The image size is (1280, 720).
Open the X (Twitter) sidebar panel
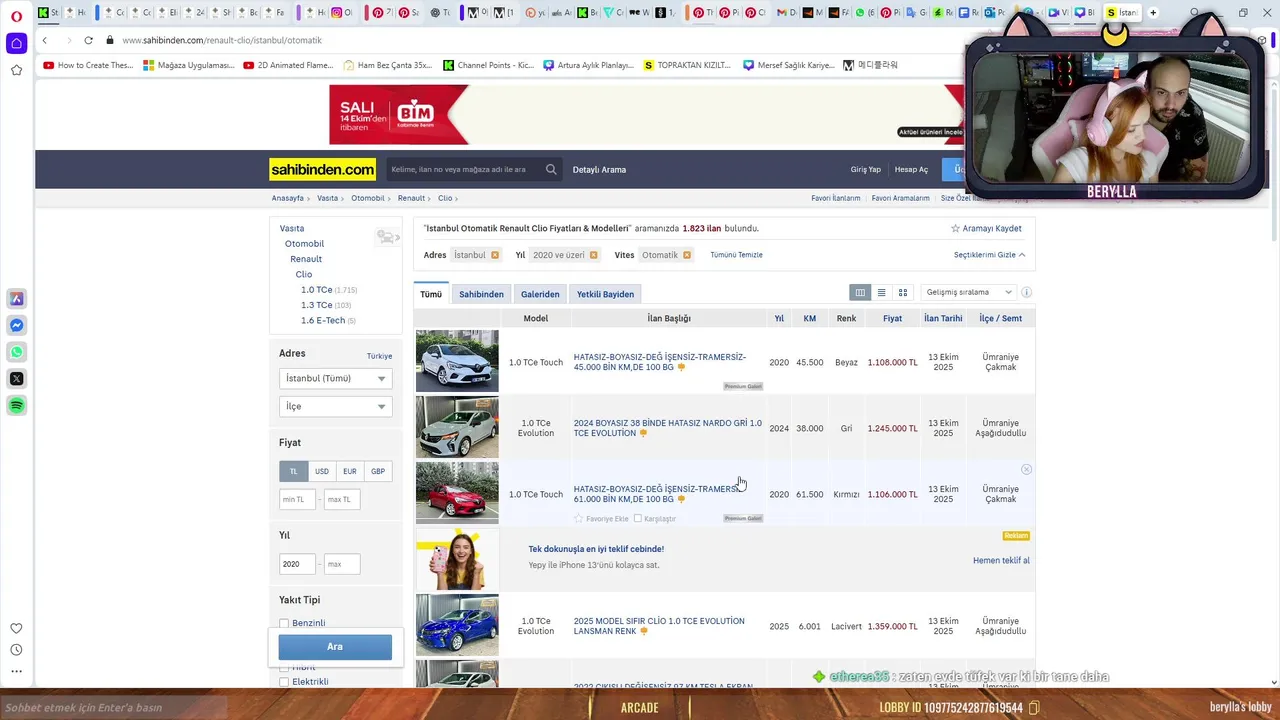pyautogui.click(x=16, y=379)
